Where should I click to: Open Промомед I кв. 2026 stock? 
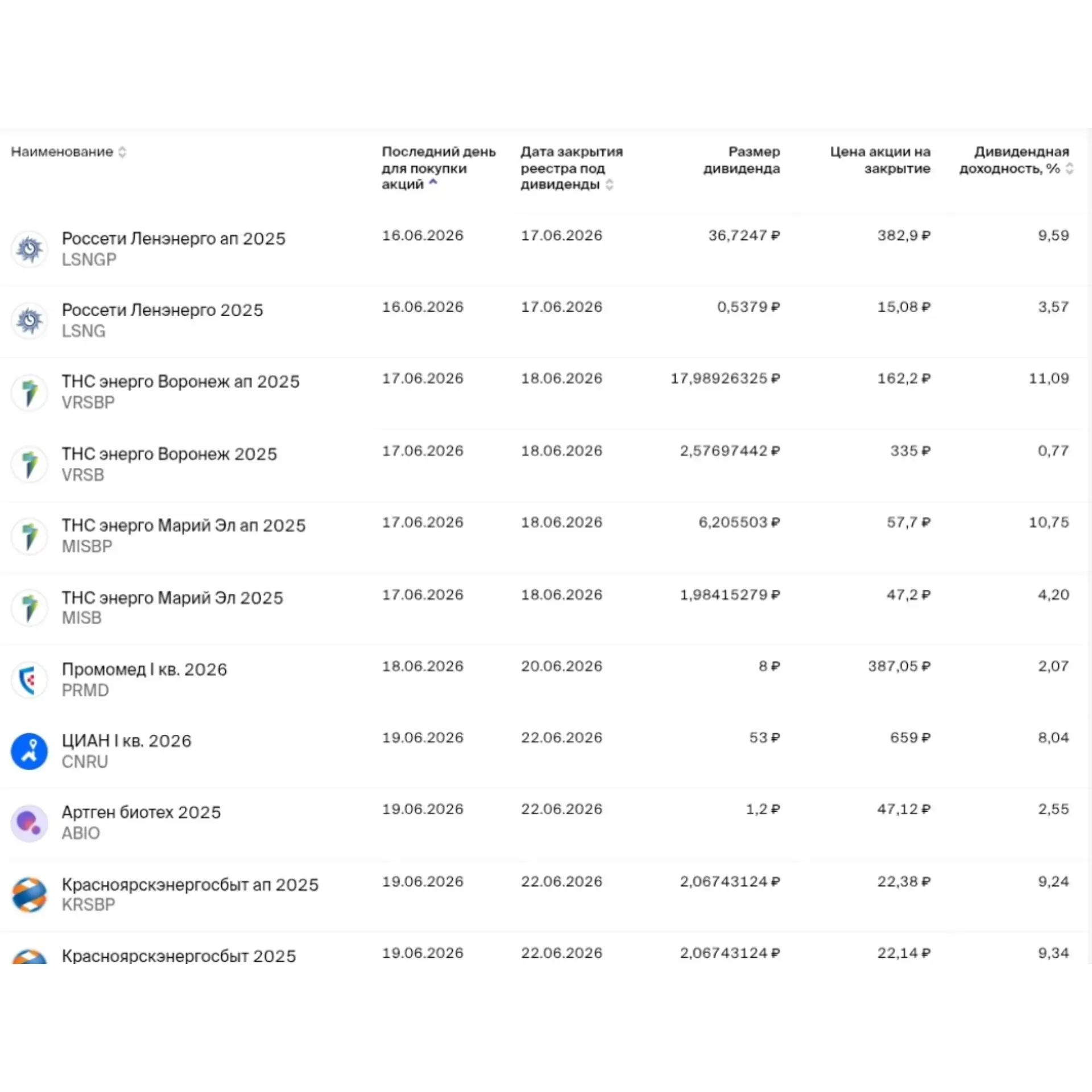144,669
